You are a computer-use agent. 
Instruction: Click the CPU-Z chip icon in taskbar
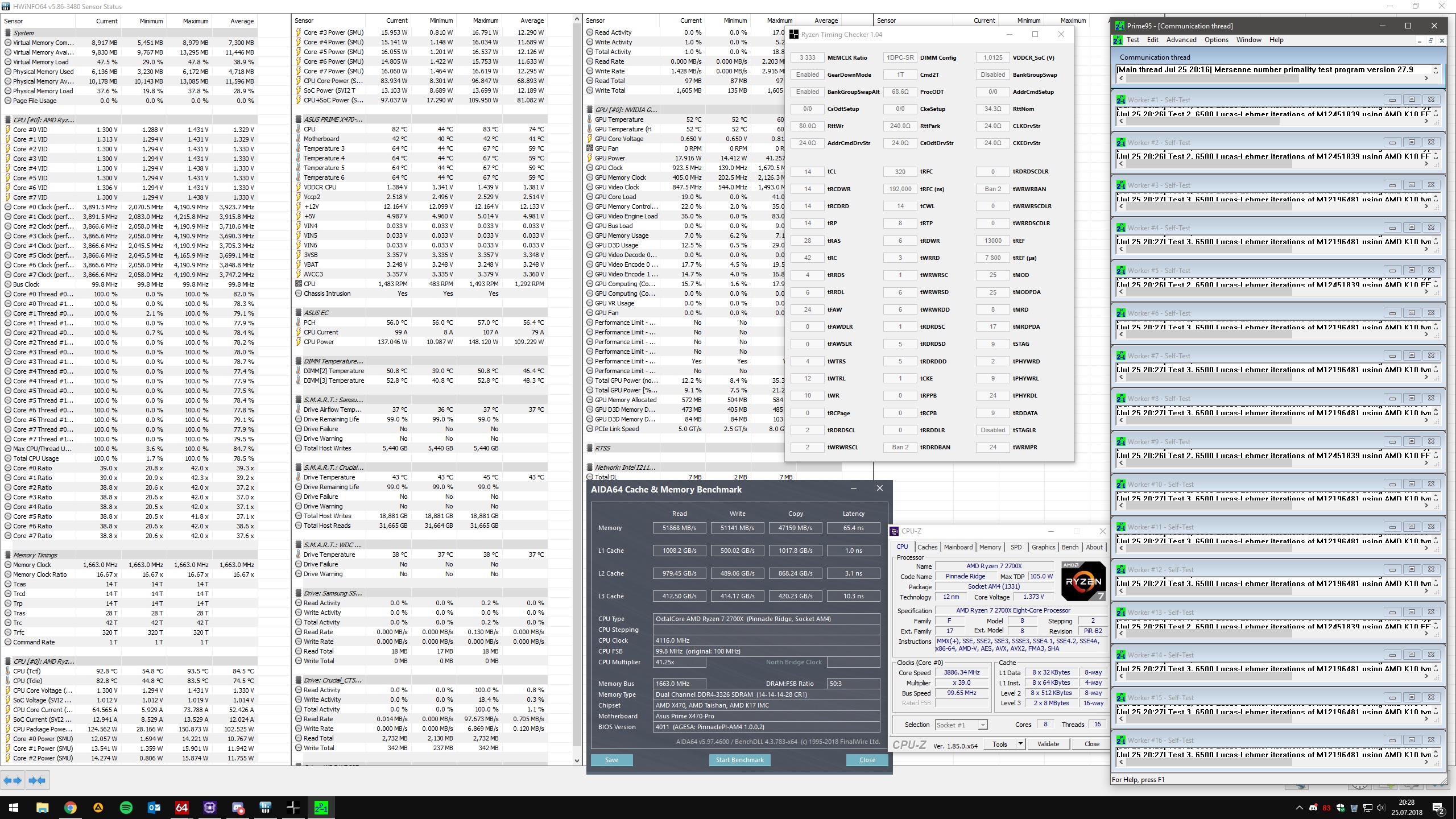click(x=209, y=807)
